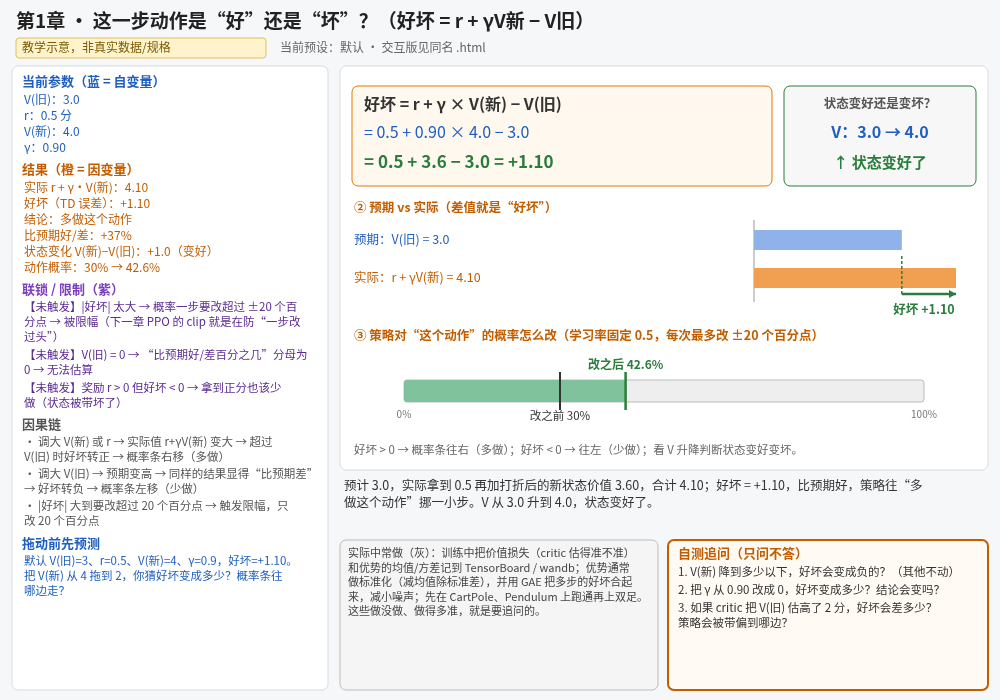Select the substitution line "= 0.5 + 0.90 × 4.0 − 3.0"
Screen dimensions: 1000x700
click(x=446, y=133)
